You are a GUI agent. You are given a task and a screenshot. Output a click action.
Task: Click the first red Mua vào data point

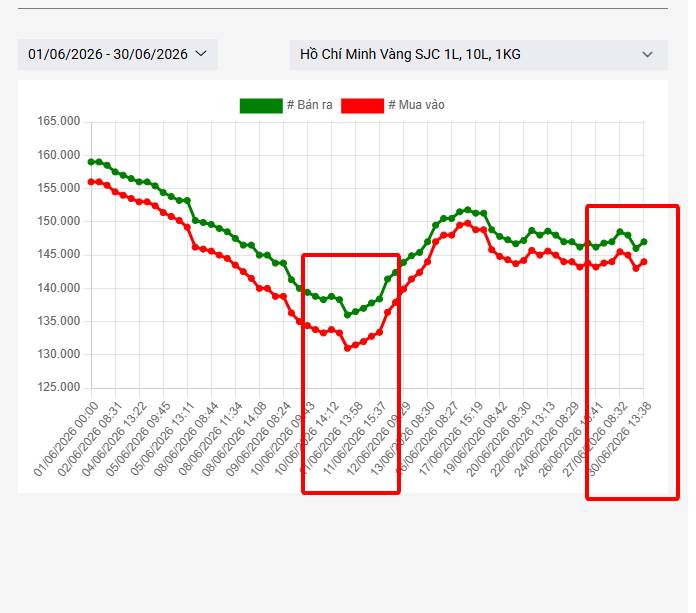click(x=91, y=182)
